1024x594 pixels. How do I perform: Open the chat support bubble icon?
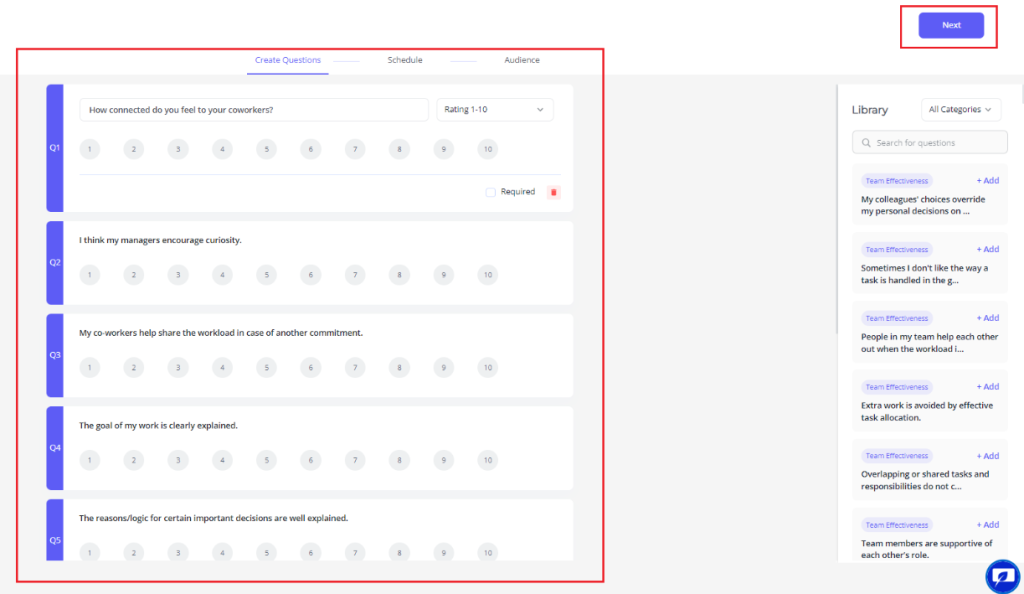coord(1001,576)
